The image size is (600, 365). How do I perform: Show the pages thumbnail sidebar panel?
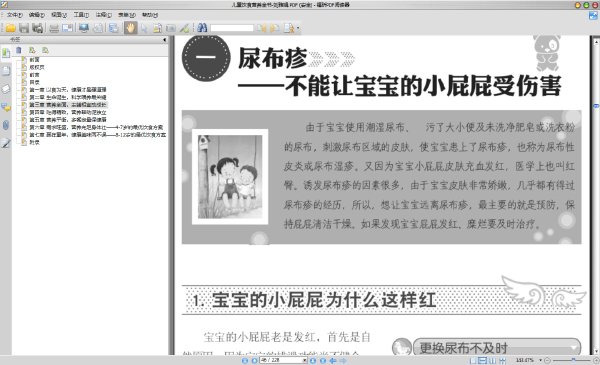coord(6,71)
